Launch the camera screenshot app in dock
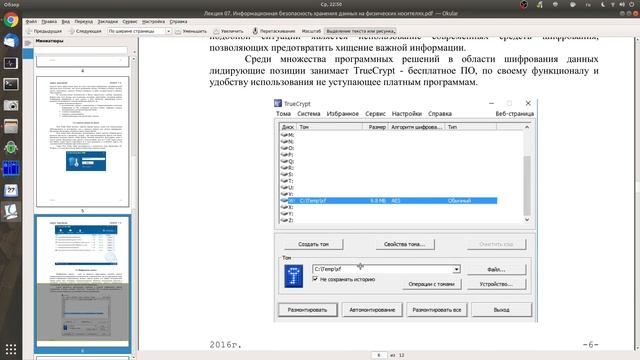The width and height of the screenshot is (640, 360). 11,105
